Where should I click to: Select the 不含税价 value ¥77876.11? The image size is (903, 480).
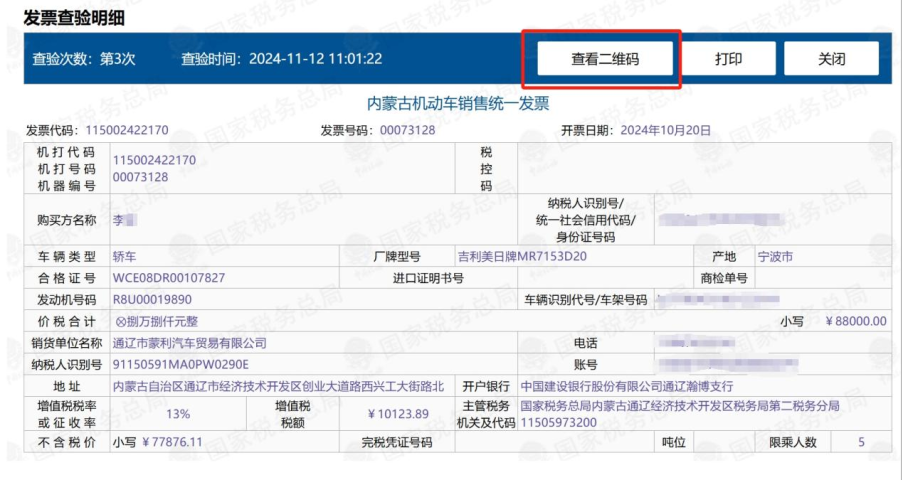158,441
